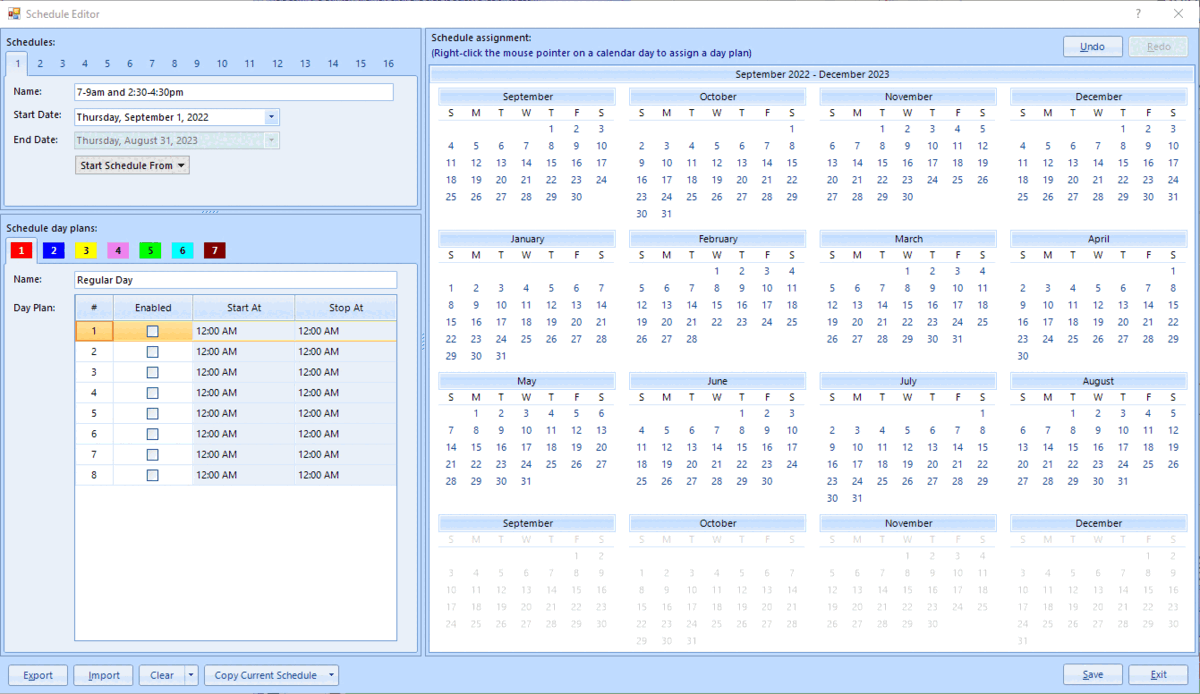The image size is (1200, 694).
Task: Select day 31 in March 2023
Action: (x=957, y=339)
